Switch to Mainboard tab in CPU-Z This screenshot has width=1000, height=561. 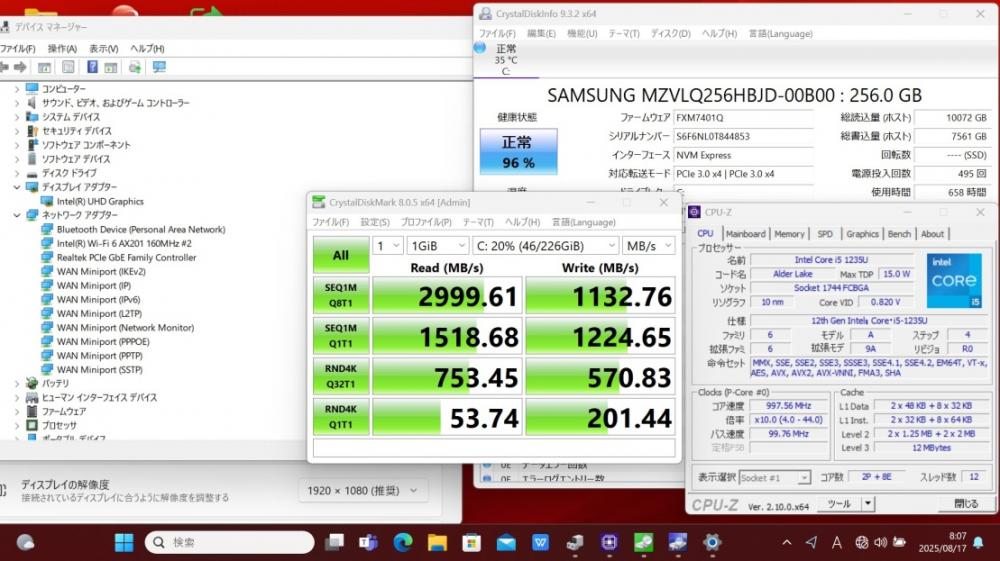(746, 234)
